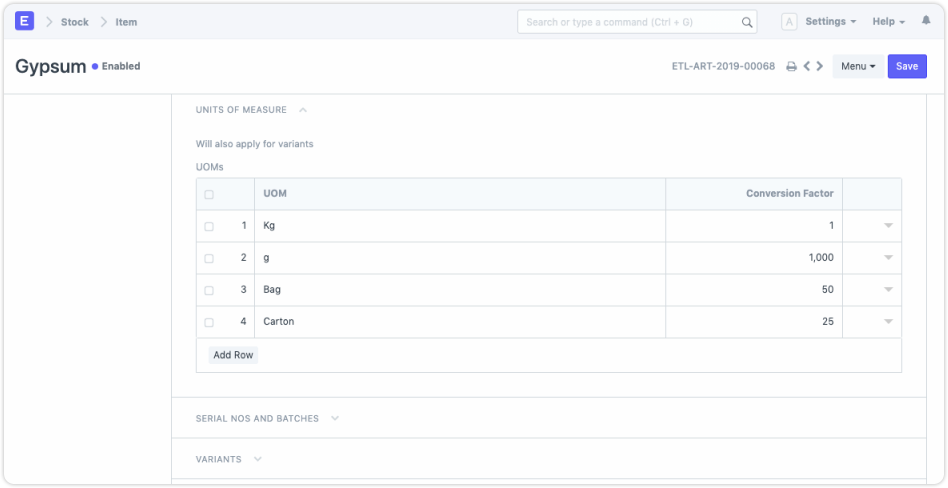This screenshot has width=948, height=488.
Task: Open row options arrow for Kg row
Action: tap(888, 226)
